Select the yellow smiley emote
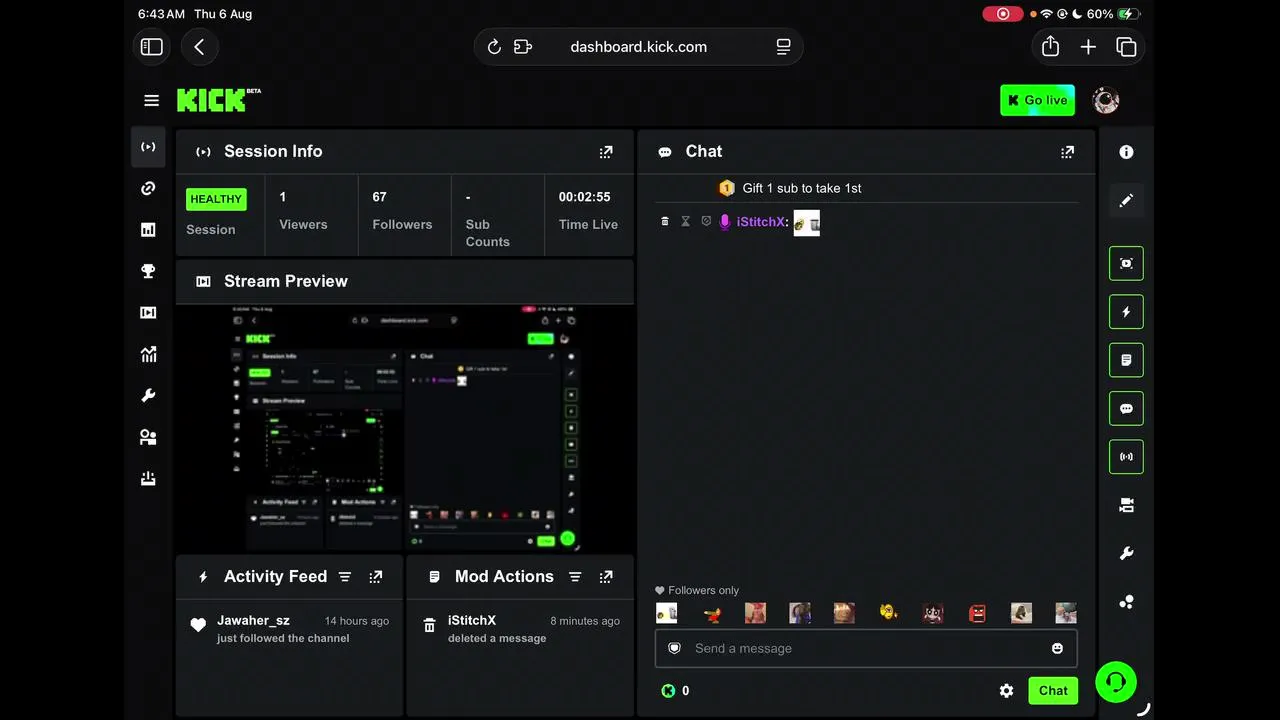 coord(888,613)
